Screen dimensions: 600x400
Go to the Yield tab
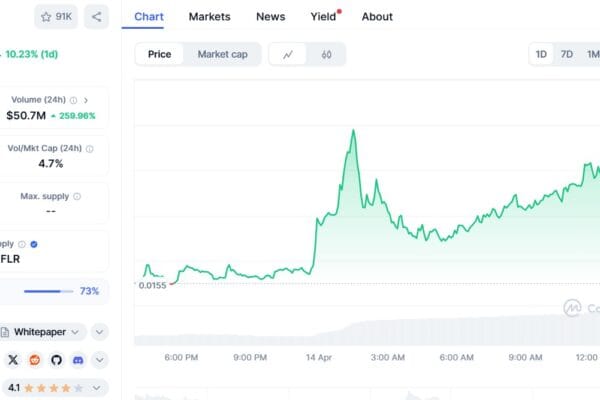[x=324, y=17]
